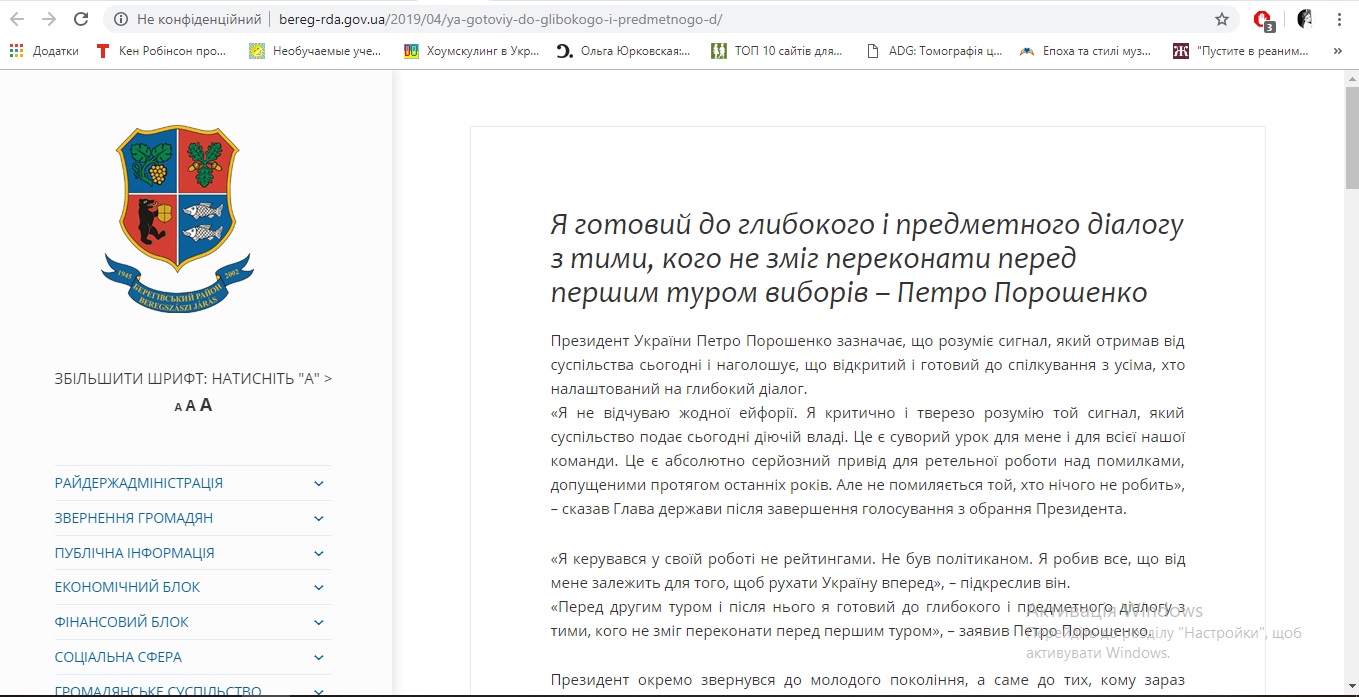Expand the РАЙДЕРЖАДМІНІСТРАЦІЯ chevron

[319, 483]
